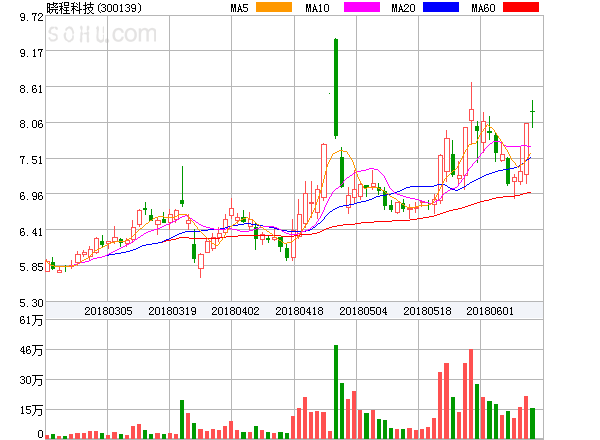Click the 20180601 date label
The image size is (600, 440).
click(x=490, y=311)
